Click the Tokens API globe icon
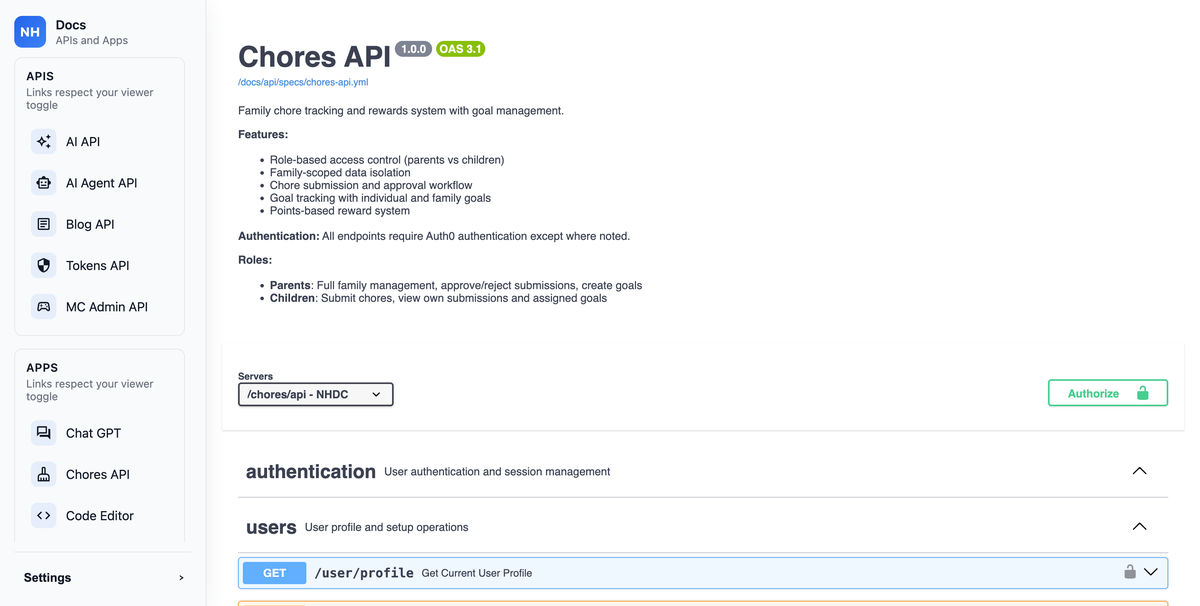Image resolution: width=1200 pixels, height=606 pixels. [44, 265]
